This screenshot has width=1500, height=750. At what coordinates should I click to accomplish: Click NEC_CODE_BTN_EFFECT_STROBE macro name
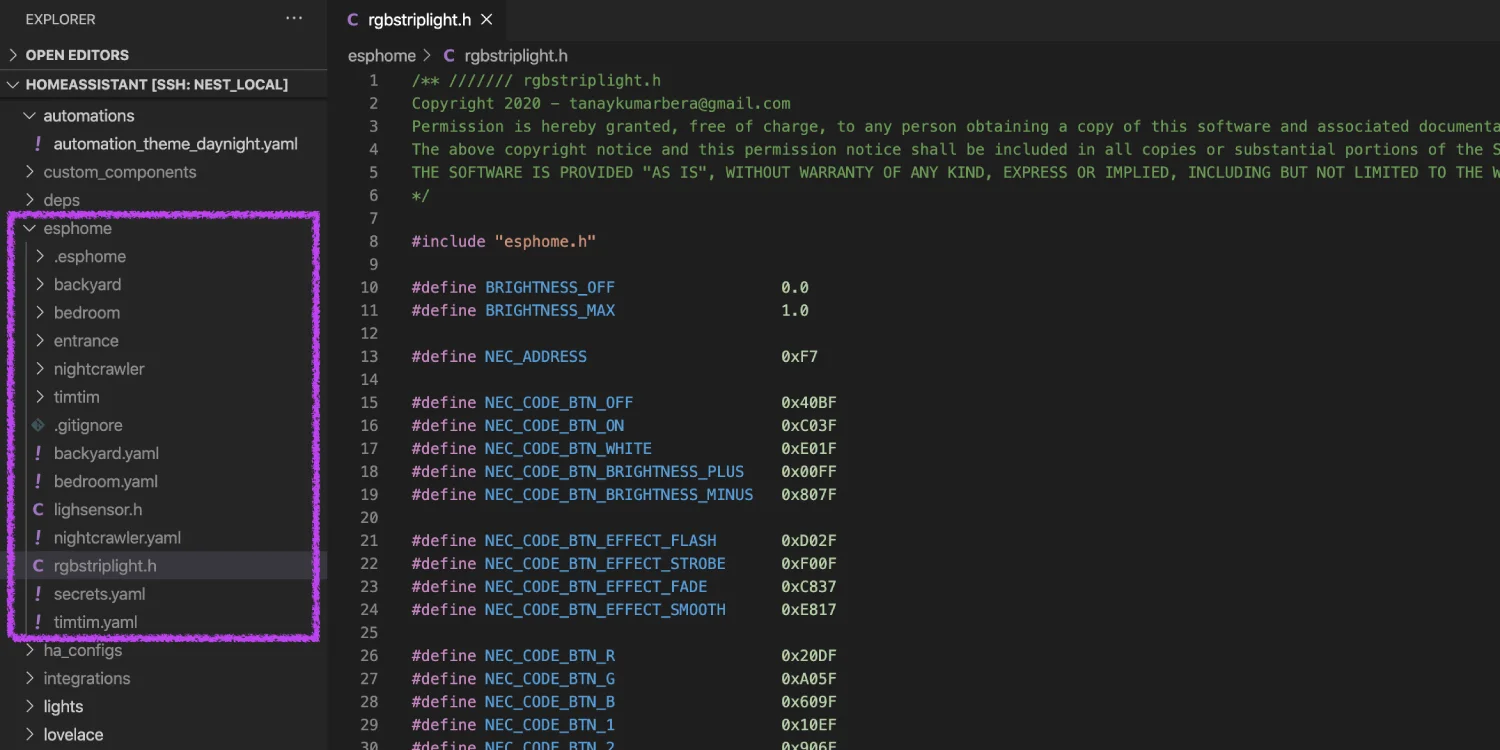pos(605,563)
